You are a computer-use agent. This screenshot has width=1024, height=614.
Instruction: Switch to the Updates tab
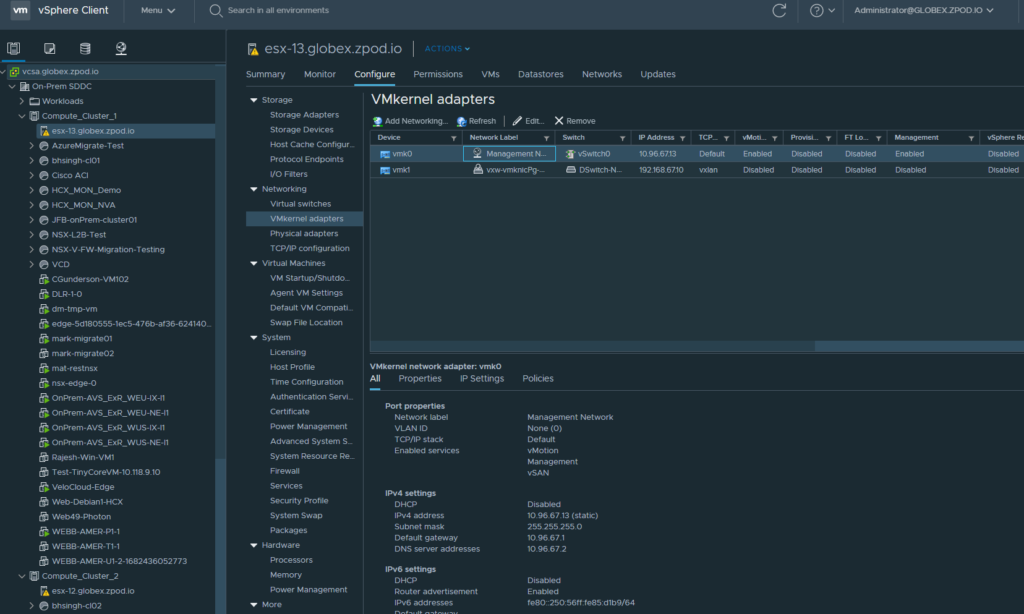coord(658,74)
